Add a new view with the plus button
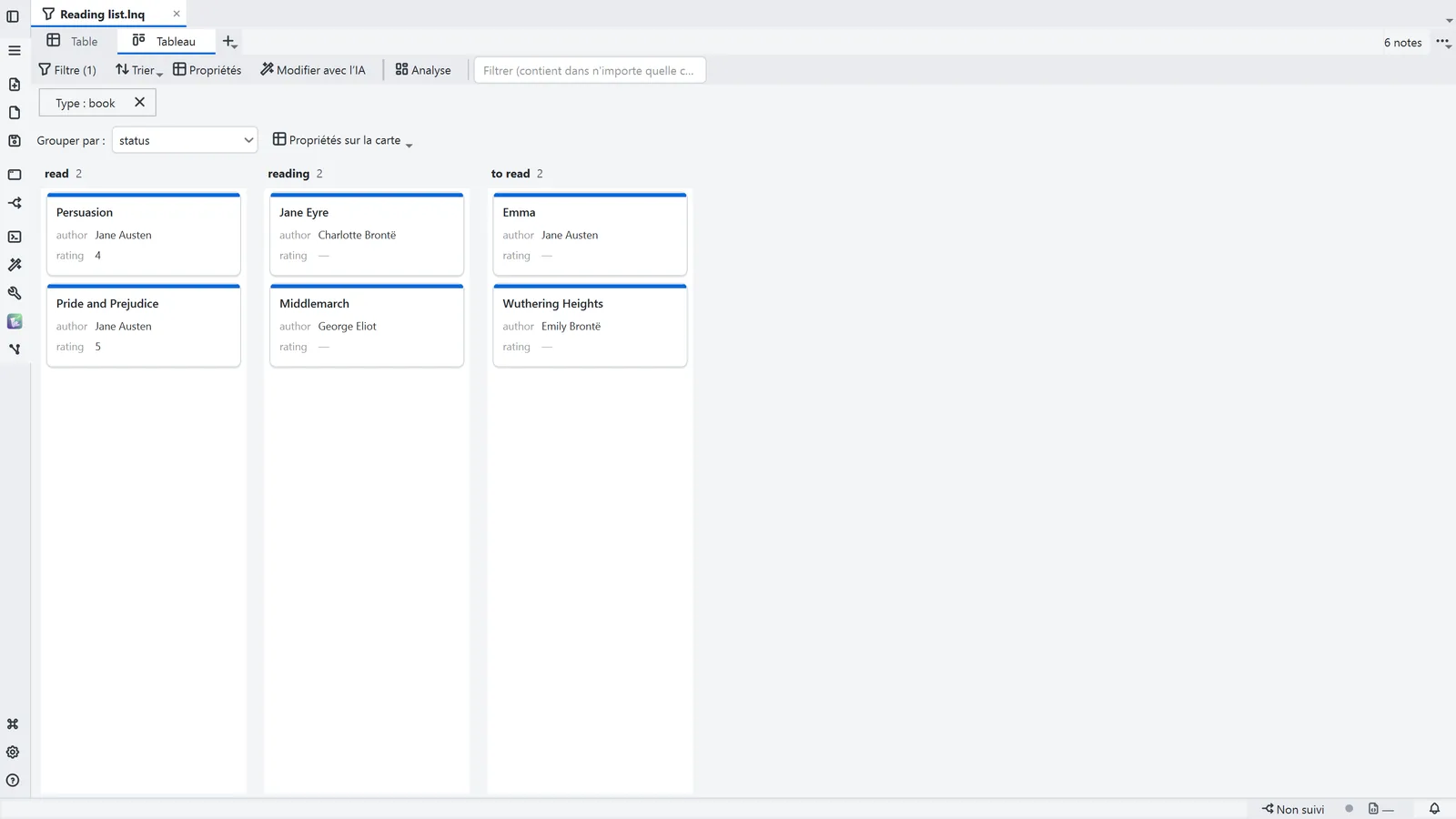This screenshot has height=819, width=1456. point(229,42)
